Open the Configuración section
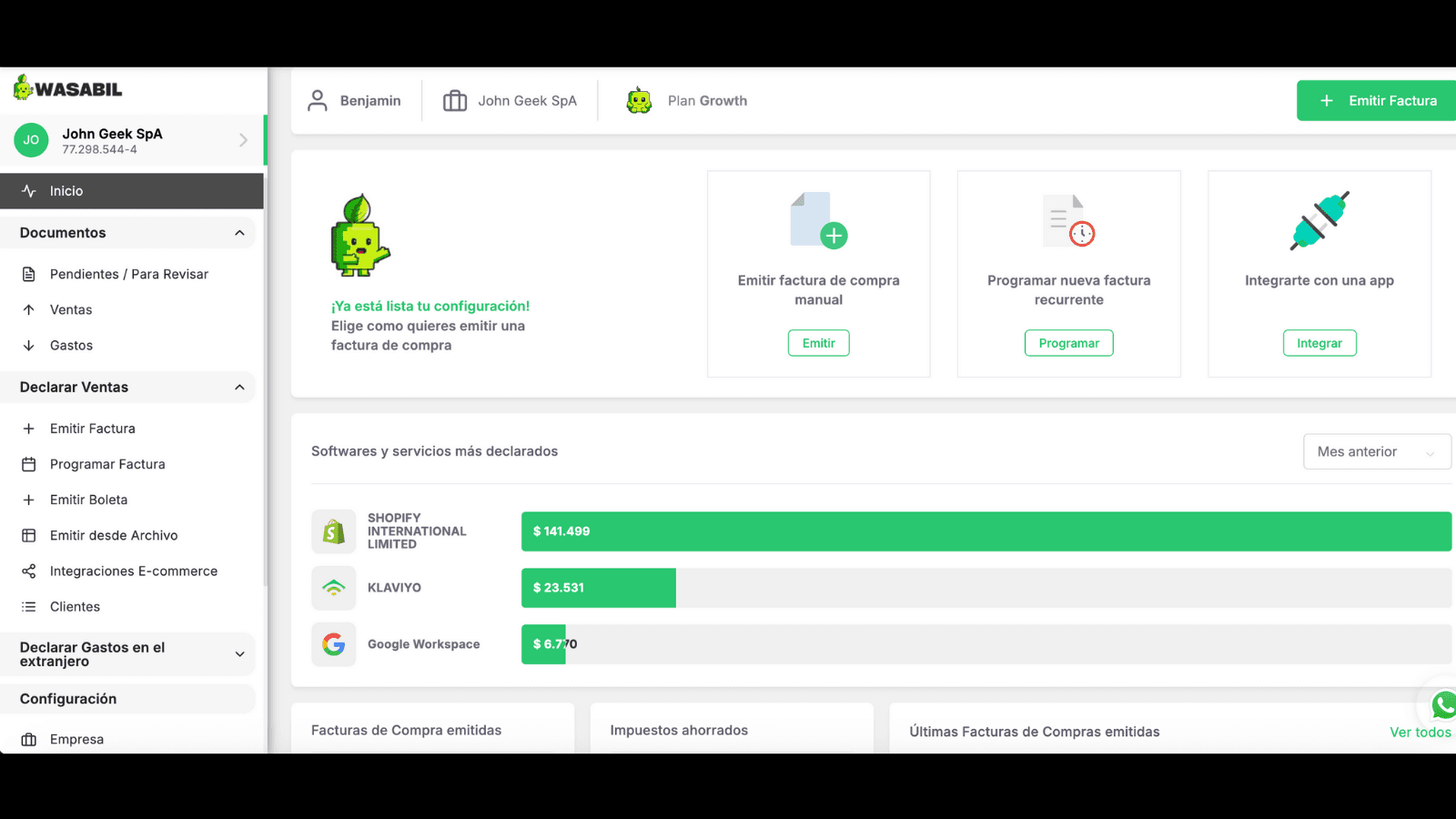 (67, 699)
